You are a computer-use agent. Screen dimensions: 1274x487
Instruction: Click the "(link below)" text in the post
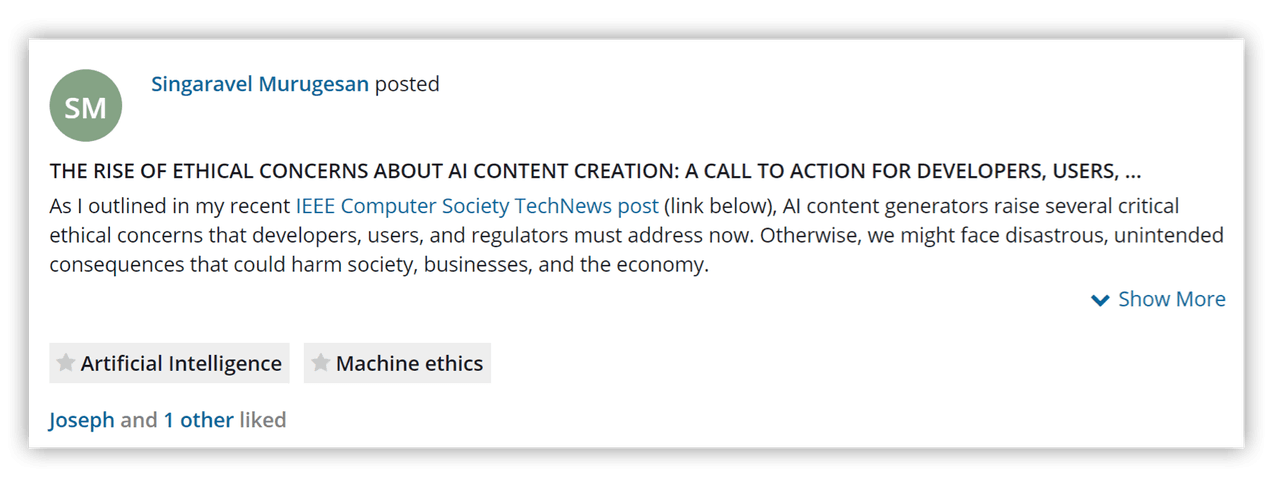(x=719, y=207)
